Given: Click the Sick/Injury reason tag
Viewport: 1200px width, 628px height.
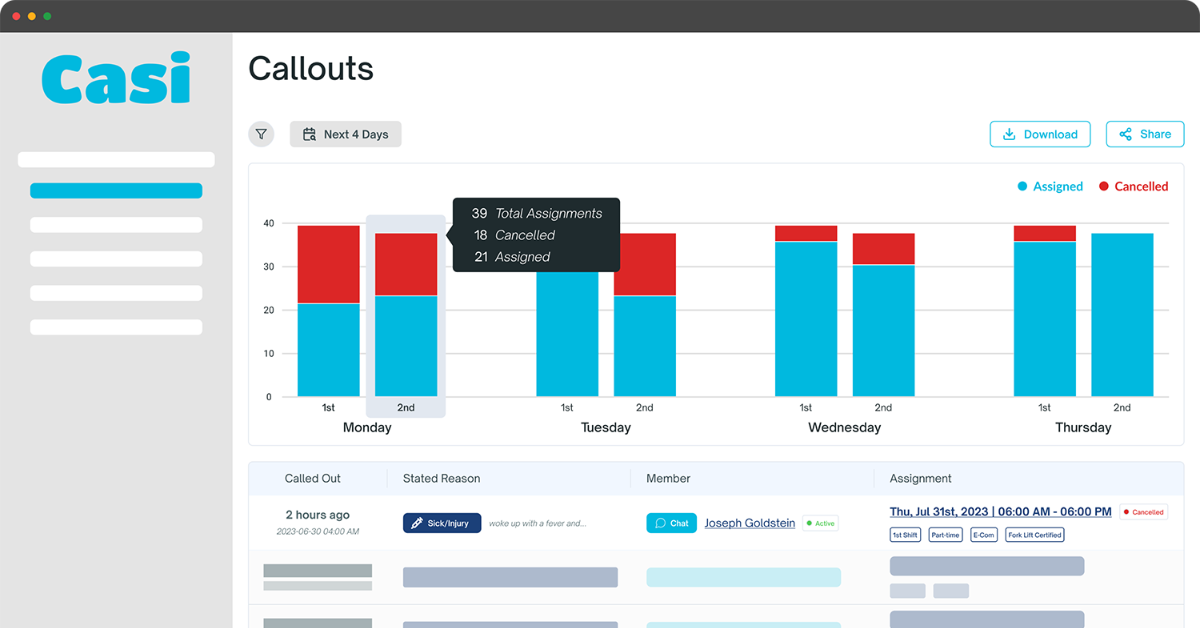Looking at the screenshot, I should point(442,523).
